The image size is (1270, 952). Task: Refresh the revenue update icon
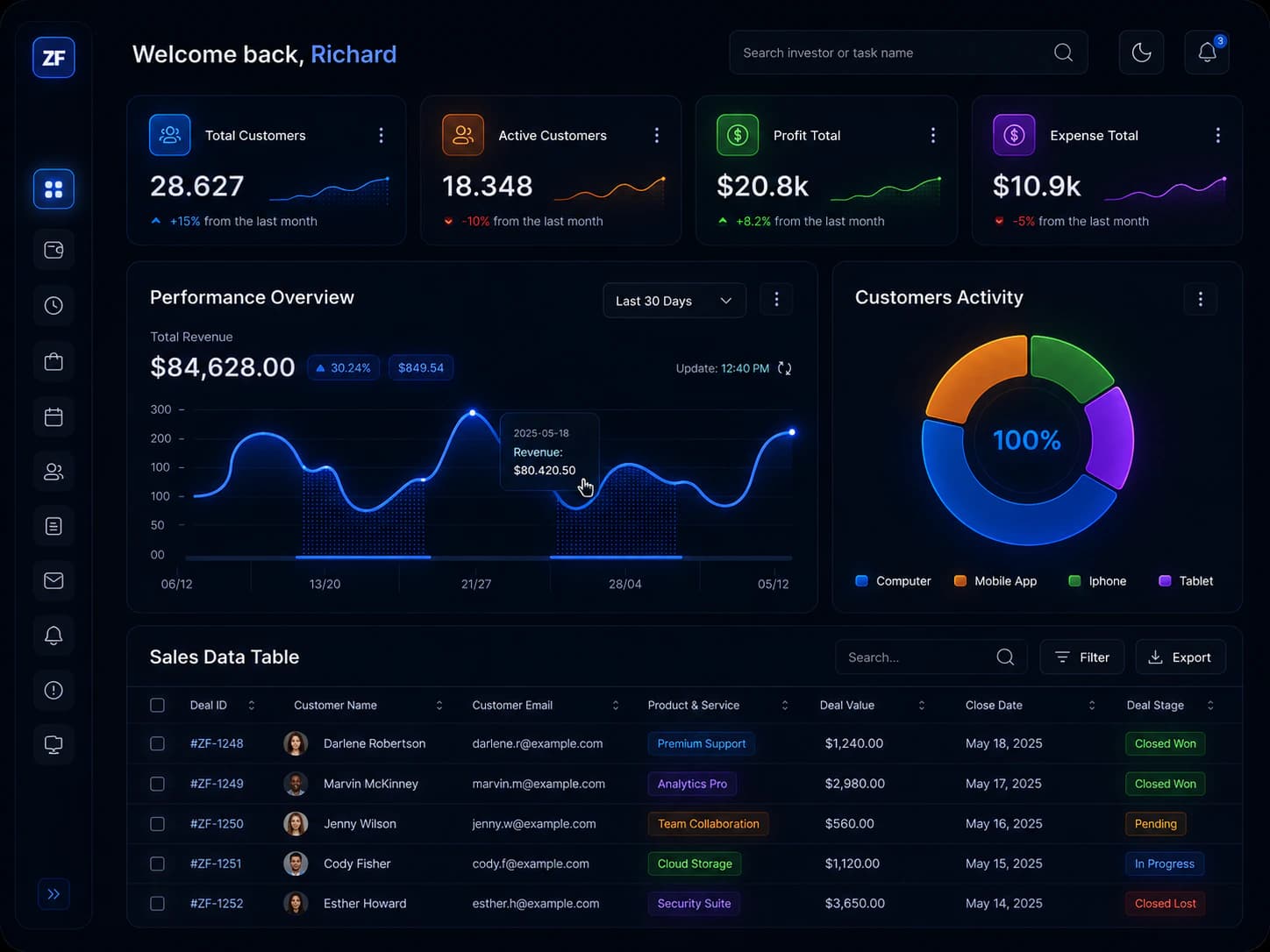(x=785, y=368)
